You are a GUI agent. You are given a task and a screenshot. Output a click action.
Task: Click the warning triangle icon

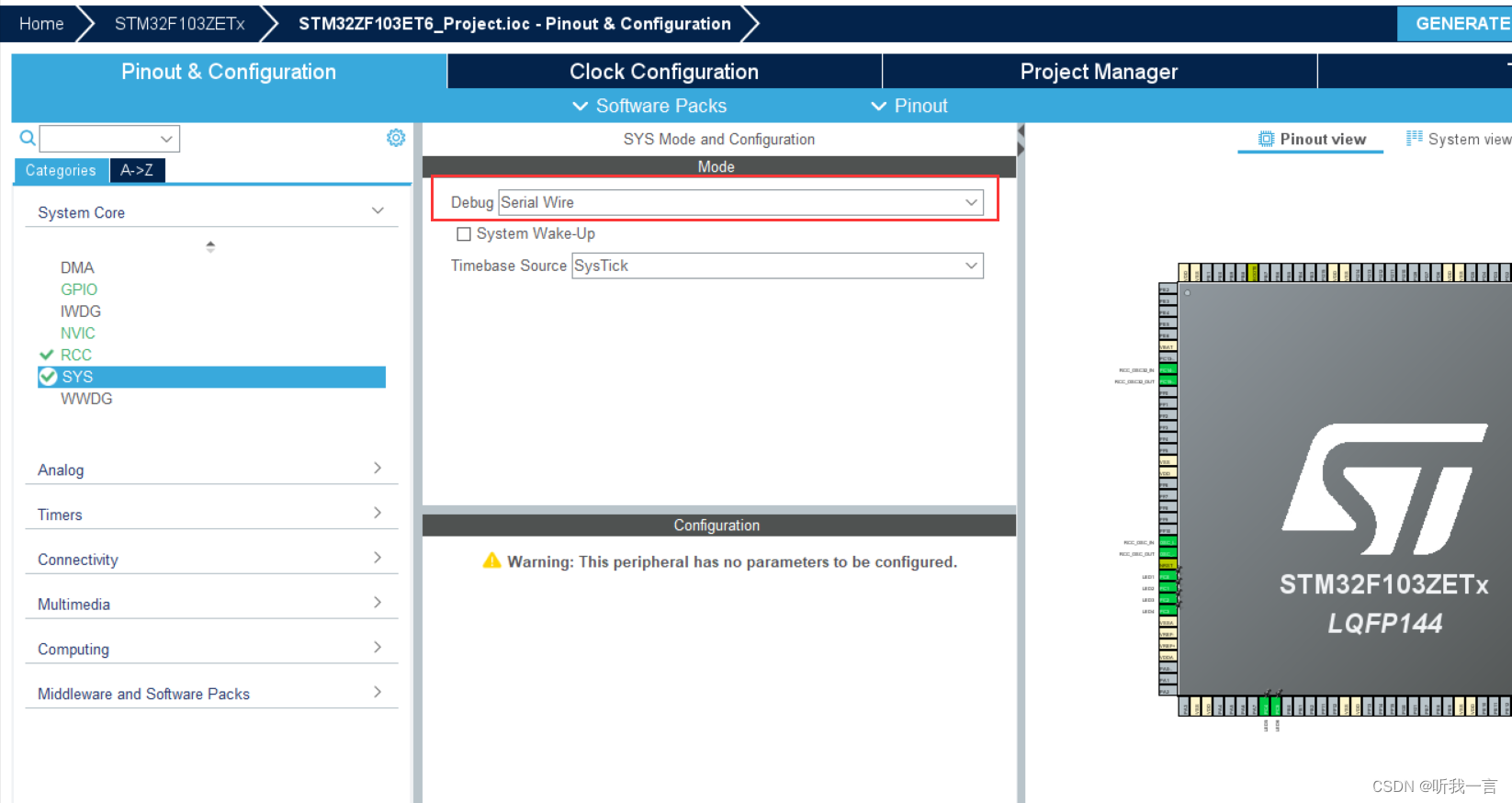tap(492, 560)
